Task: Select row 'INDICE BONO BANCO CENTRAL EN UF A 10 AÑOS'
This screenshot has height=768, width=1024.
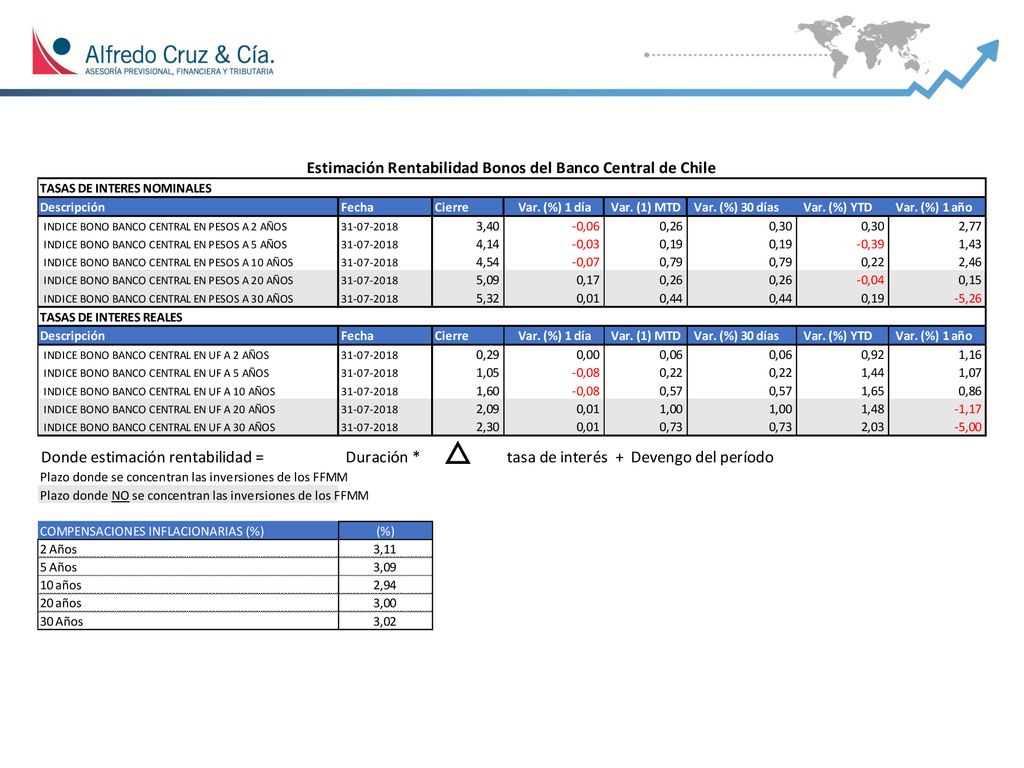Action: pyautogui.click(x=512, y=391)
